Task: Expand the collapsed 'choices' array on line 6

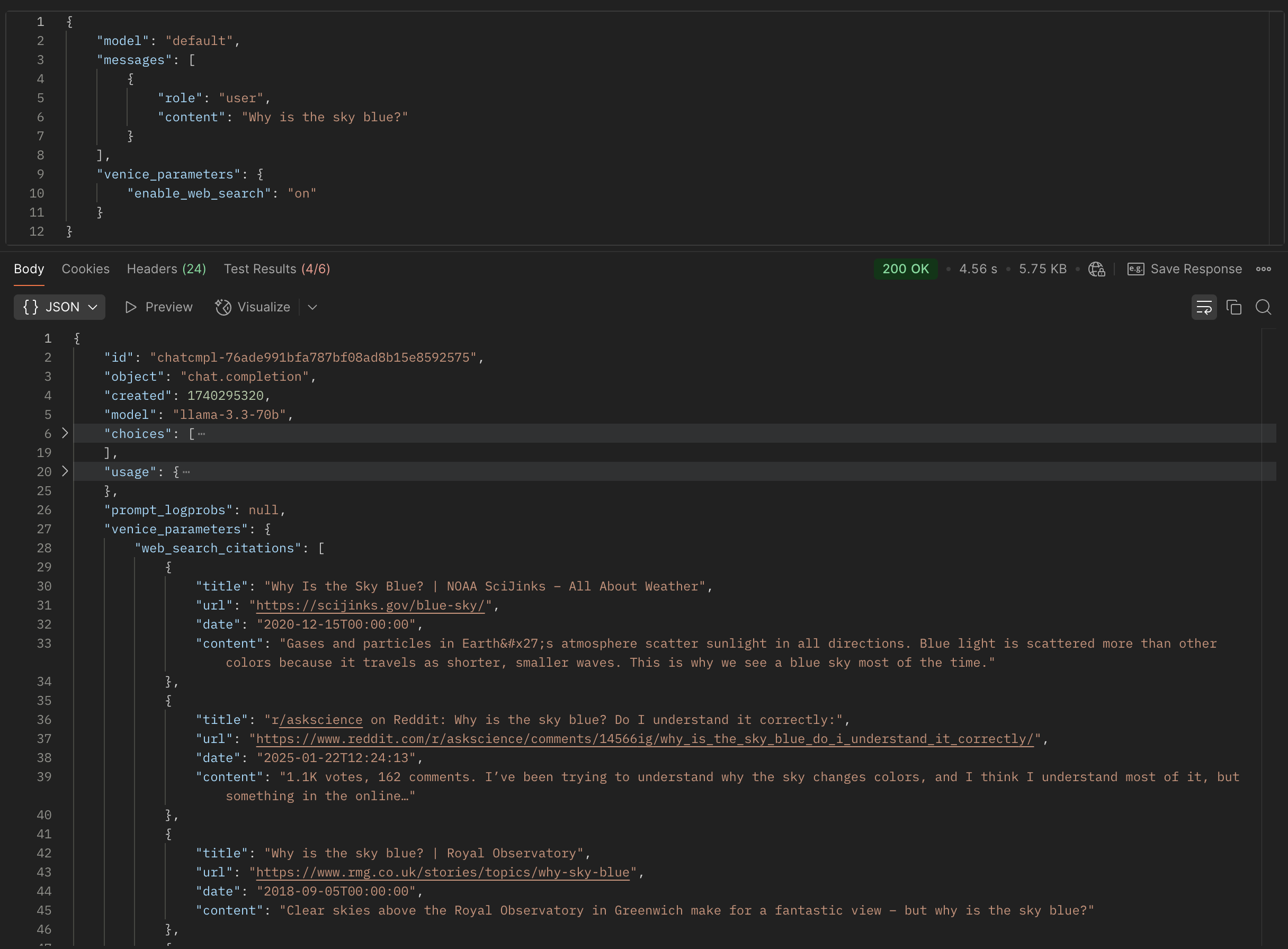Action: click(66, 433)
